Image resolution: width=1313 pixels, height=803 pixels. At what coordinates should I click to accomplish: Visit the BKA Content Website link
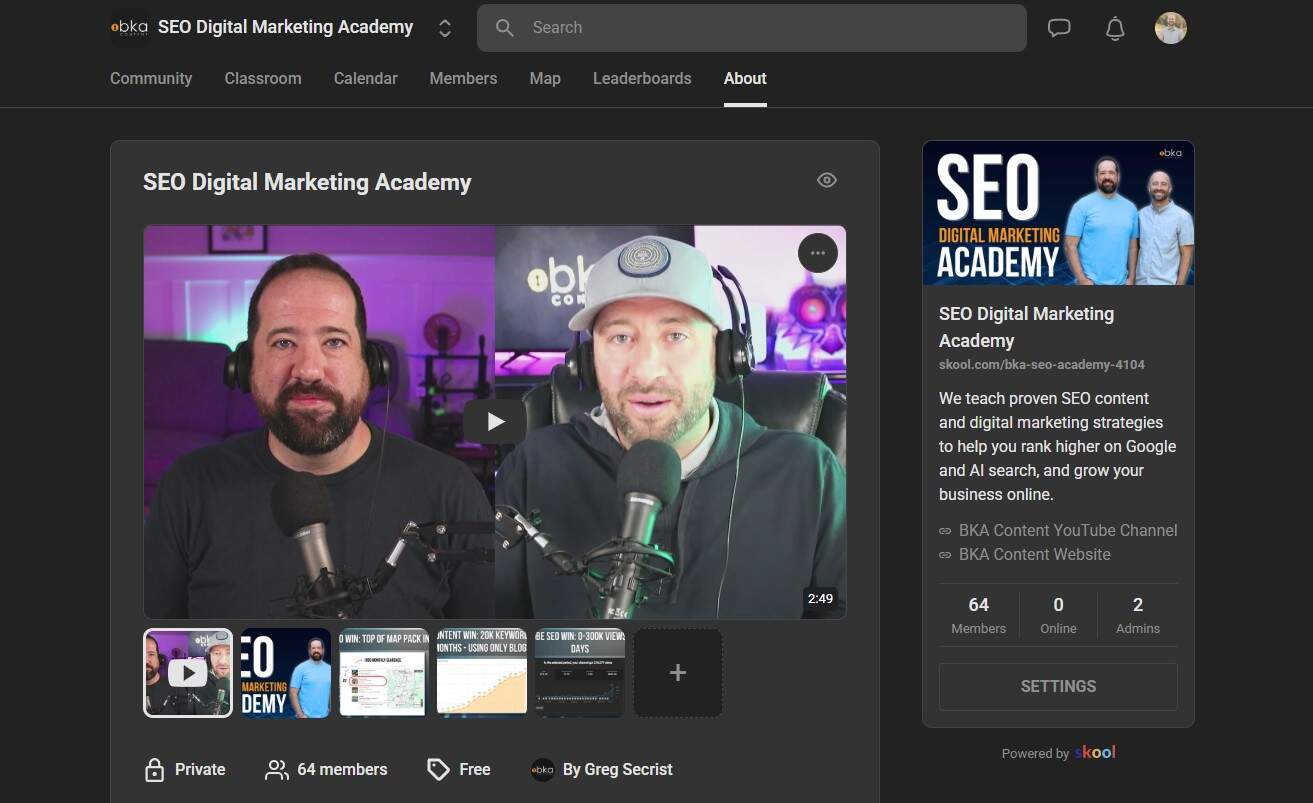1034,554
